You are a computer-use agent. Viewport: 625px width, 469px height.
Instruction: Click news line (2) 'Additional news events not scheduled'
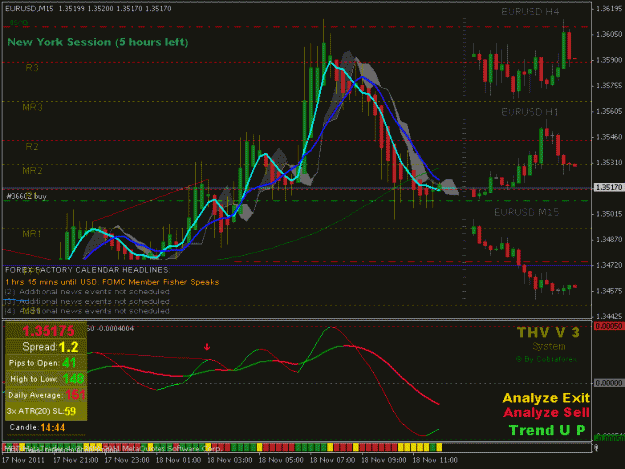[87, 292]
